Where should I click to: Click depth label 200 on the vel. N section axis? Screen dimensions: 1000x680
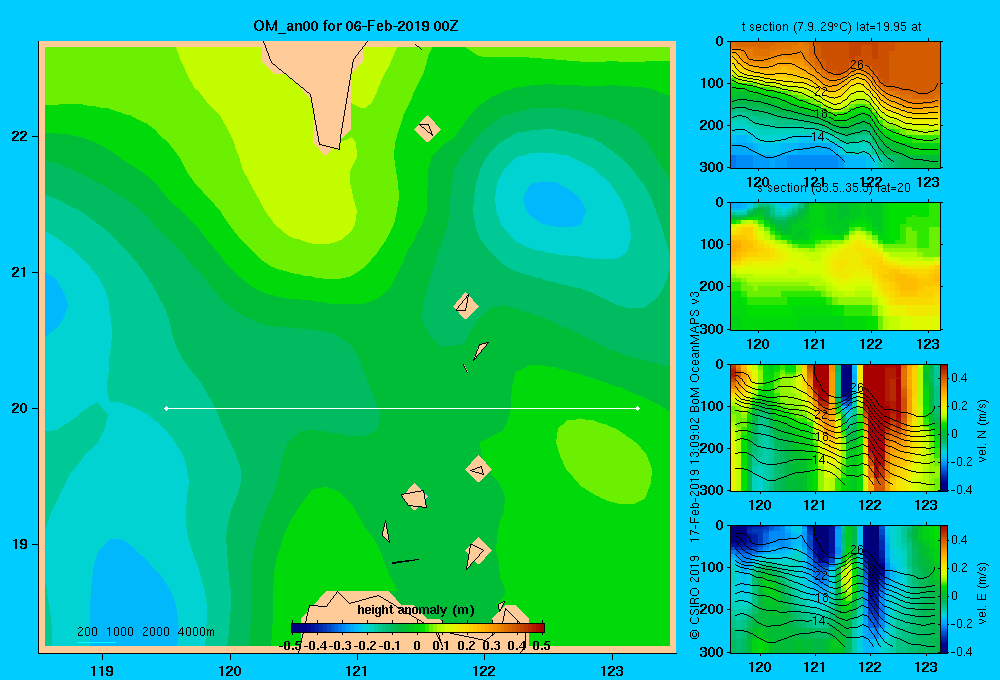712,448
